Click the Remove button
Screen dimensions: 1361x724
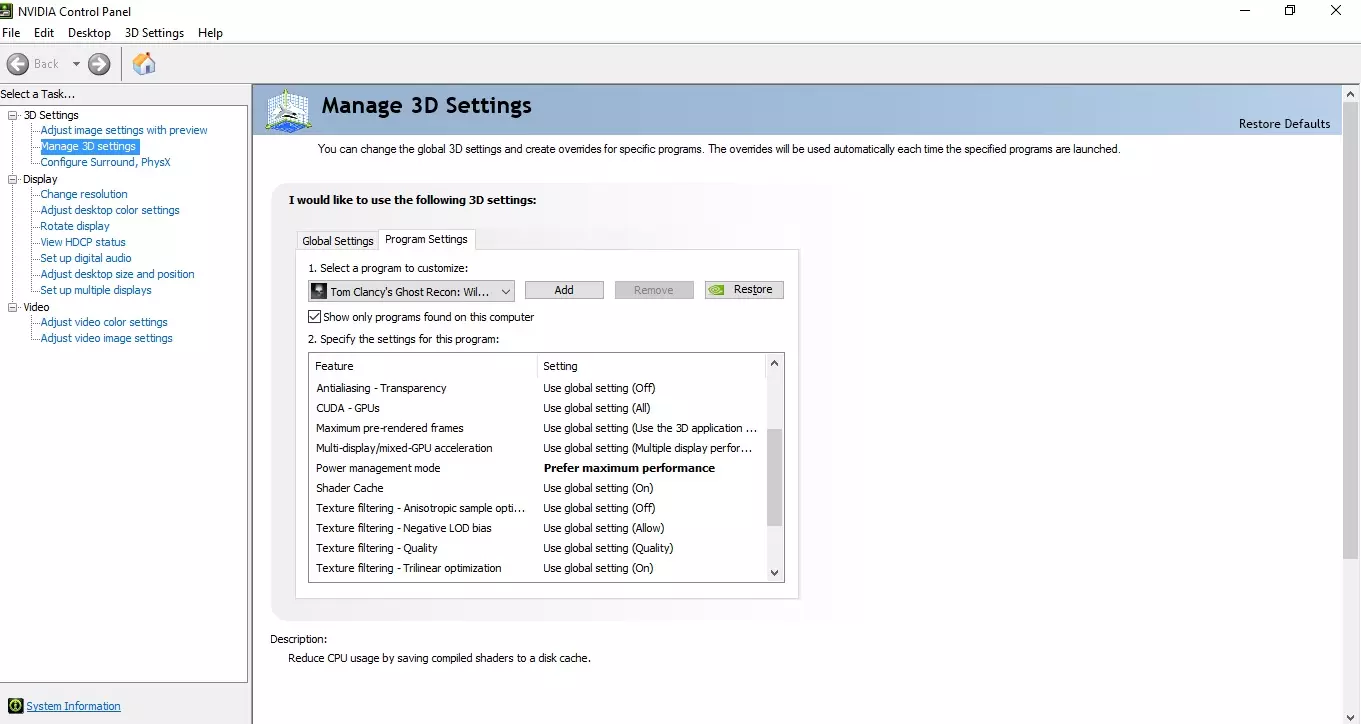[x=653, y=290]
